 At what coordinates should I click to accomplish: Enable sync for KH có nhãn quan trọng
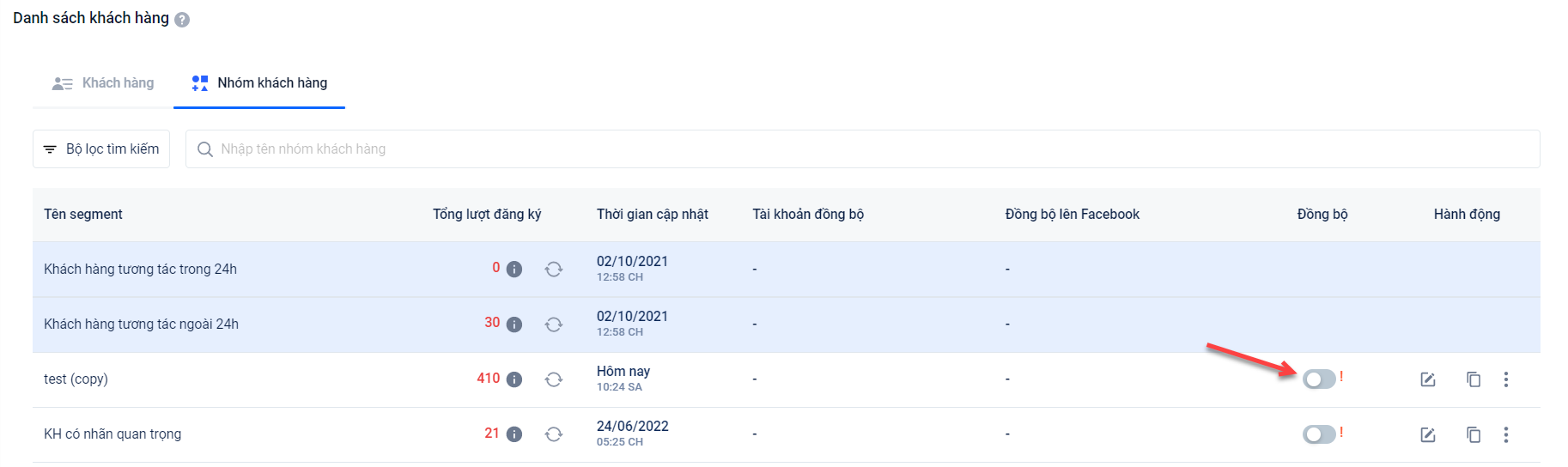(x=1319, y=434)
